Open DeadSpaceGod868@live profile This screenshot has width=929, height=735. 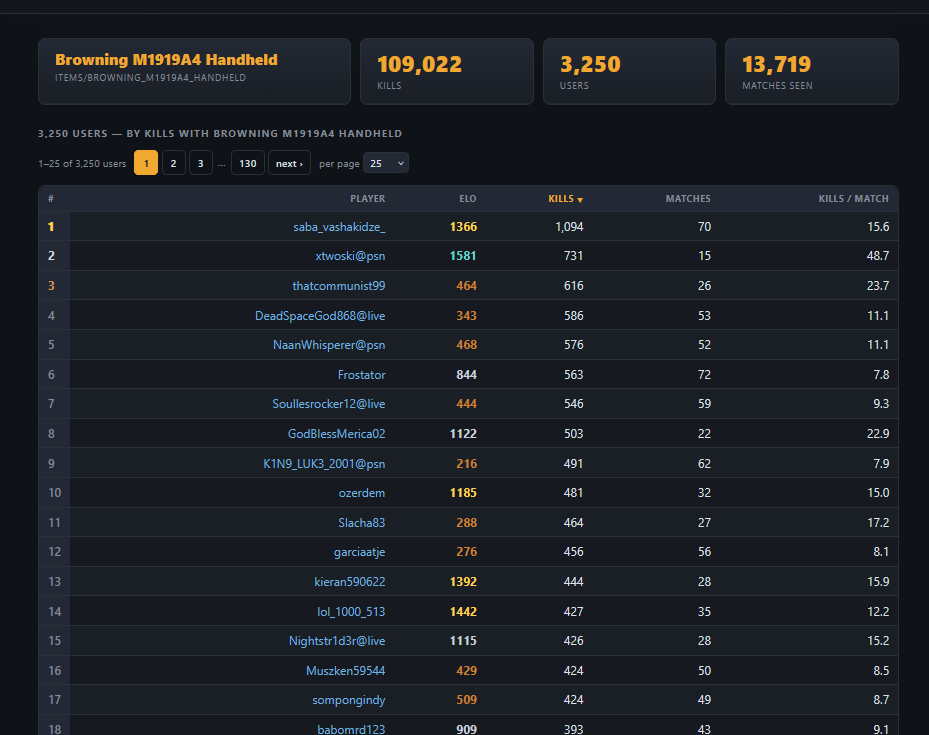[x=320, y=316]
